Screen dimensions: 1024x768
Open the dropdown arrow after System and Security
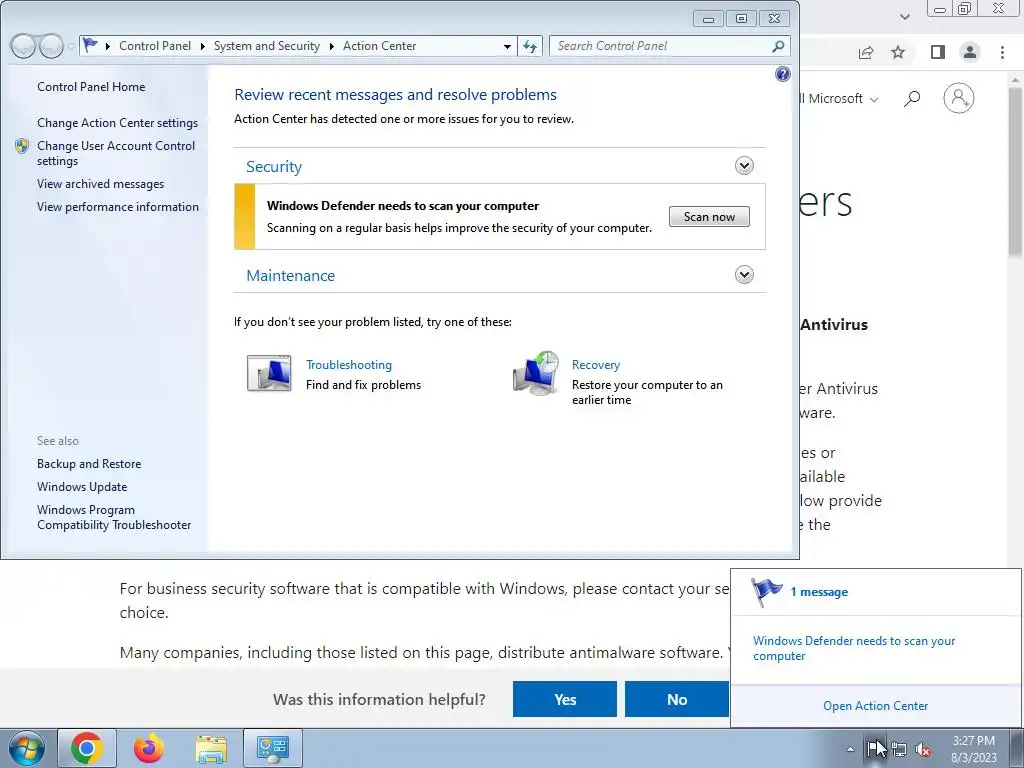click(x=331, y=46)
